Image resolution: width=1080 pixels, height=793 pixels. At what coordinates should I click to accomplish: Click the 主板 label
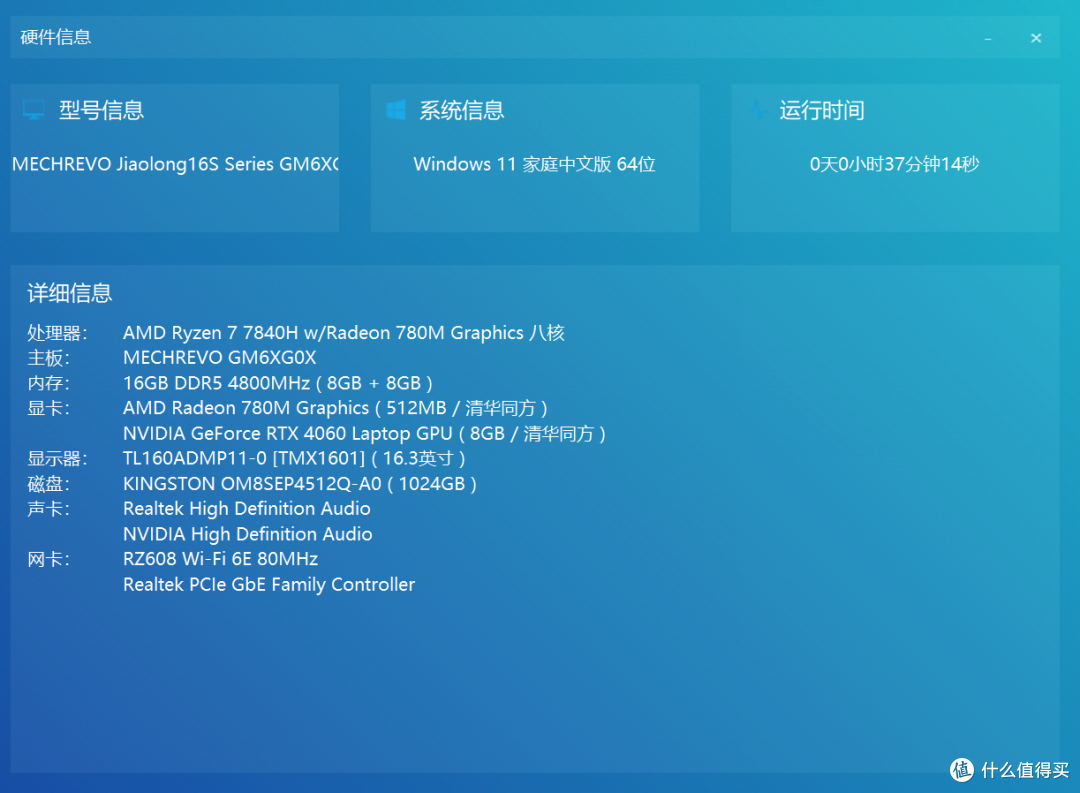coord(48,358)
